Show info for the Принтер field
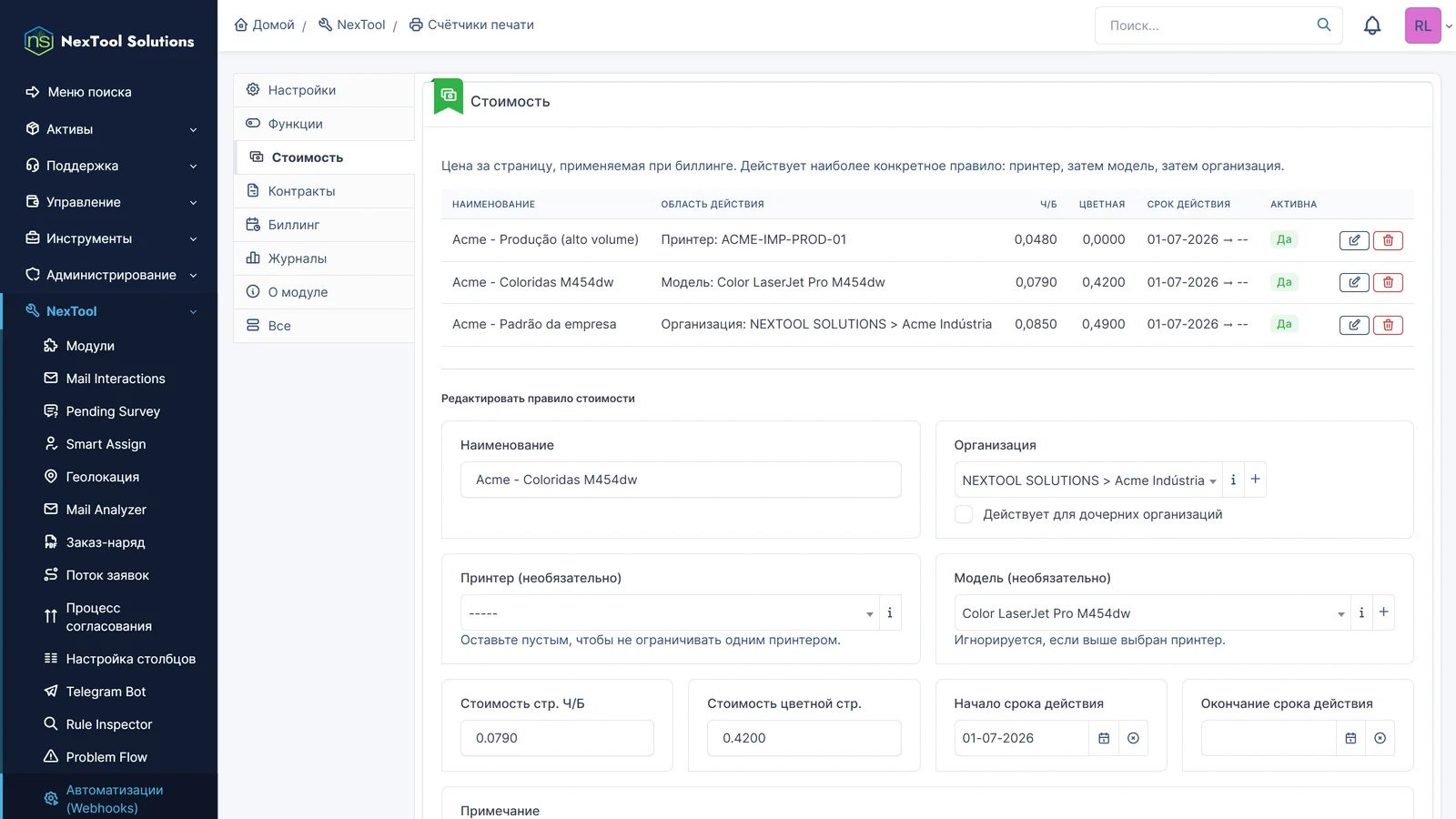The height and width of the screenshot is (819, 1456). pyautogui.click(x=890, y=612)
